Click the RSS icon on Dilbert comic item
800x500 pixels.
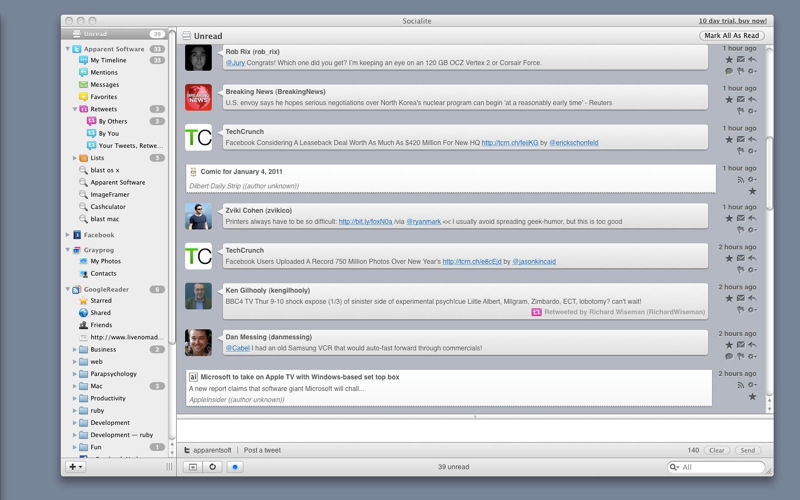tap(741, 180)
